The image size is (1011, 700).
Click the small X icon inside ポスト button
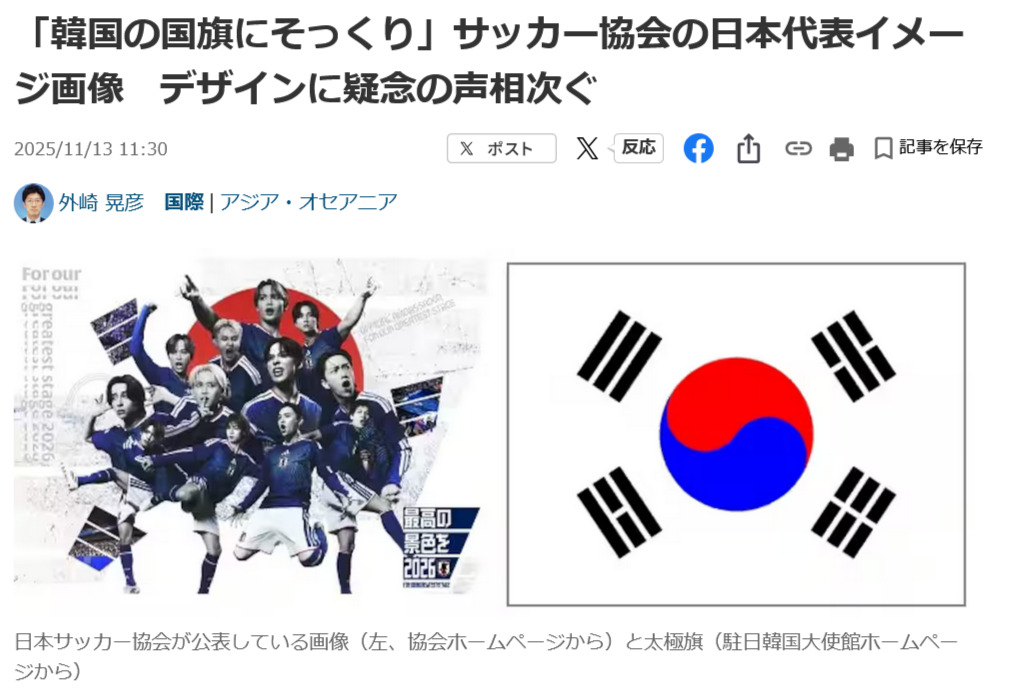click(466, 149)
